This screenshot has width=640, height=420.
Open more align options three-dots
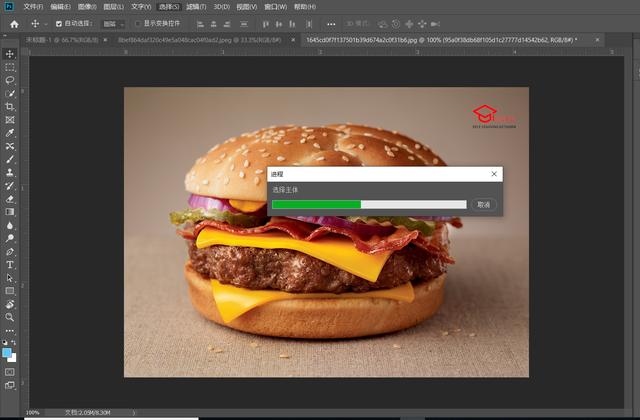tap(331, 24)
